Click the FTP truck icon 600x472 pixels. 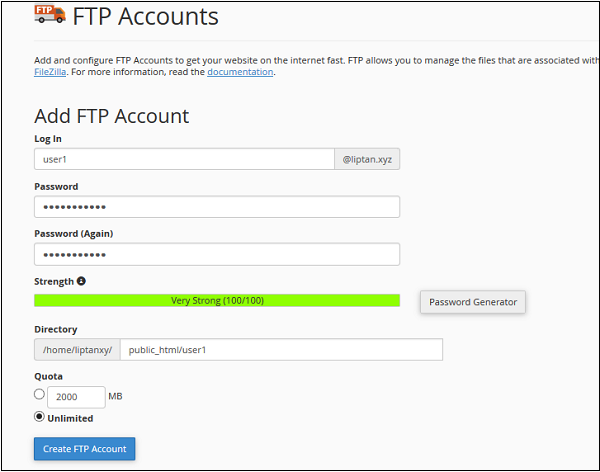pyautogui.click(x=50, y=15)
